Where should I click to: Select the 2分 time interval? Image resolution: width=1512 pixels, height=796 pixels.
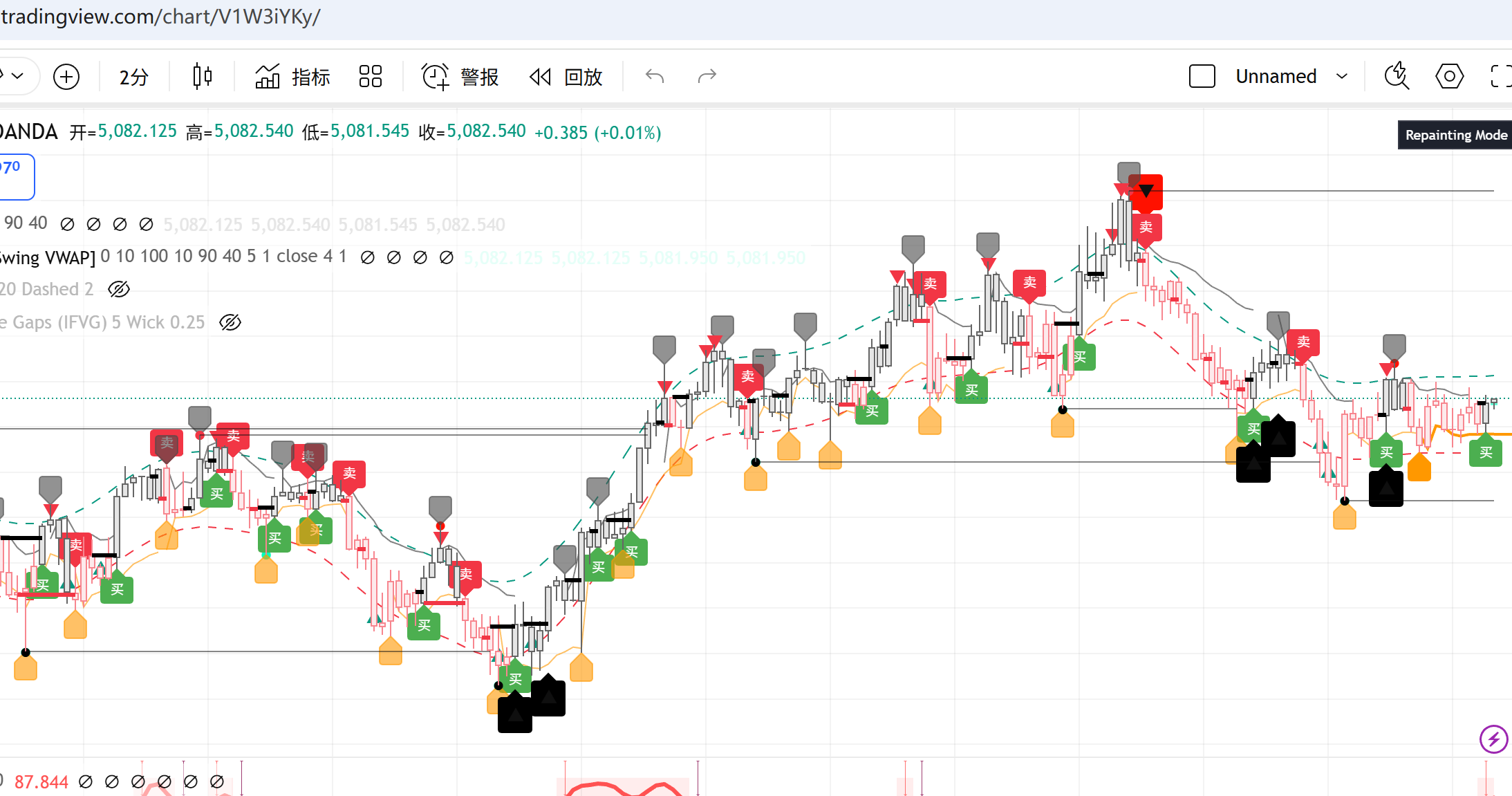click(133, 77)
